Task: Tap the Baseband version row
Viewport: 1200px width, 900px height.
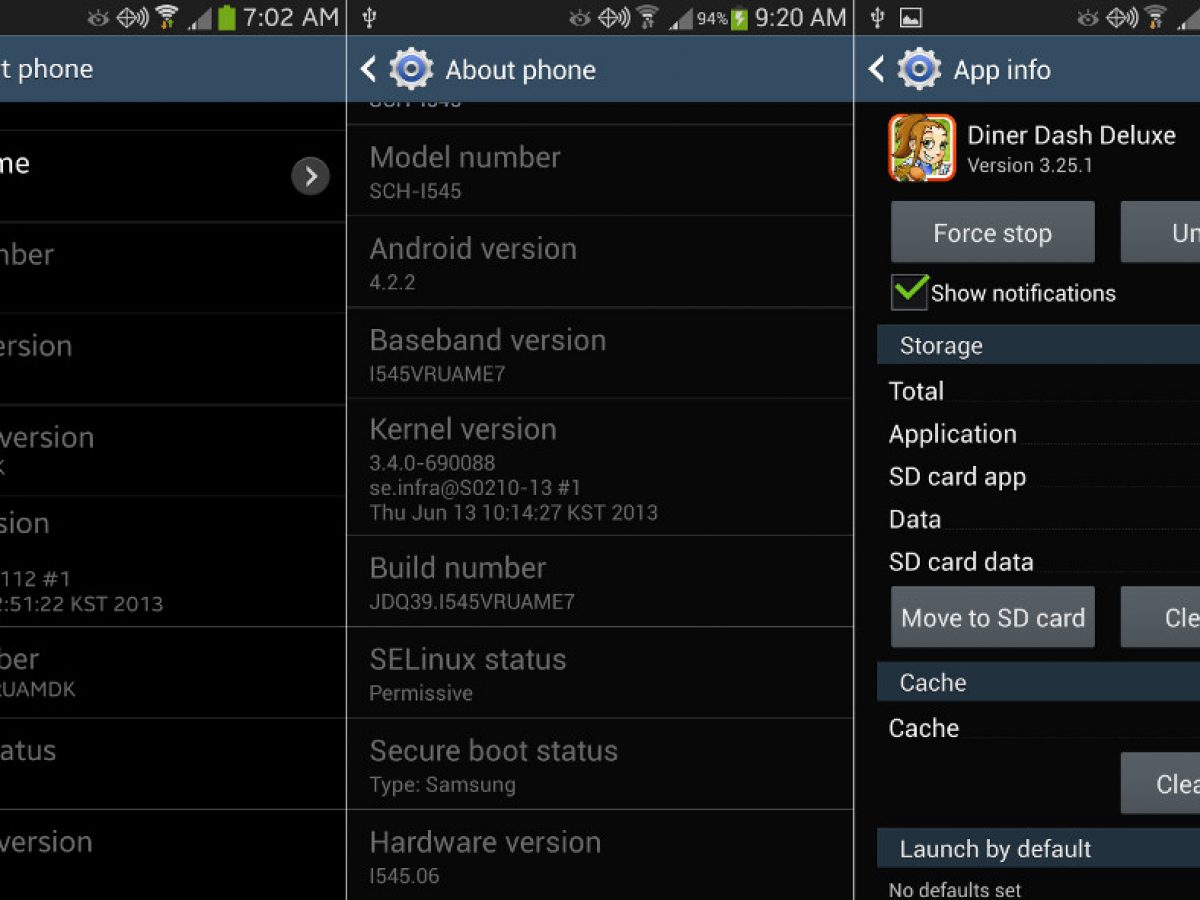Action: click(600, 353)
